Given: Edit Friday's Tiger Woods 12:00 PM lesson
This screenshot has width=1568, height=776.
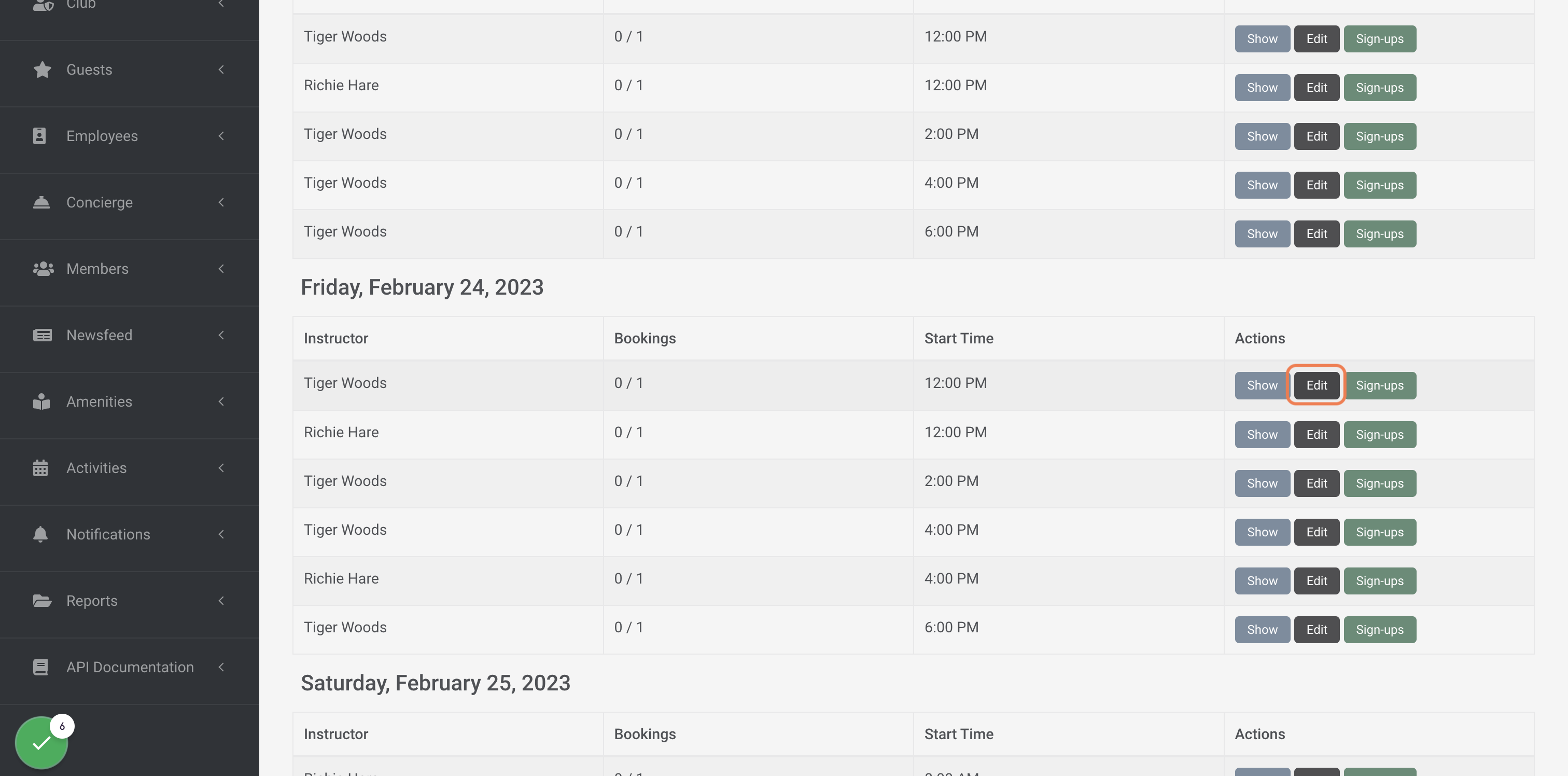Looking at the screenshot, I should pos(1316,385).
